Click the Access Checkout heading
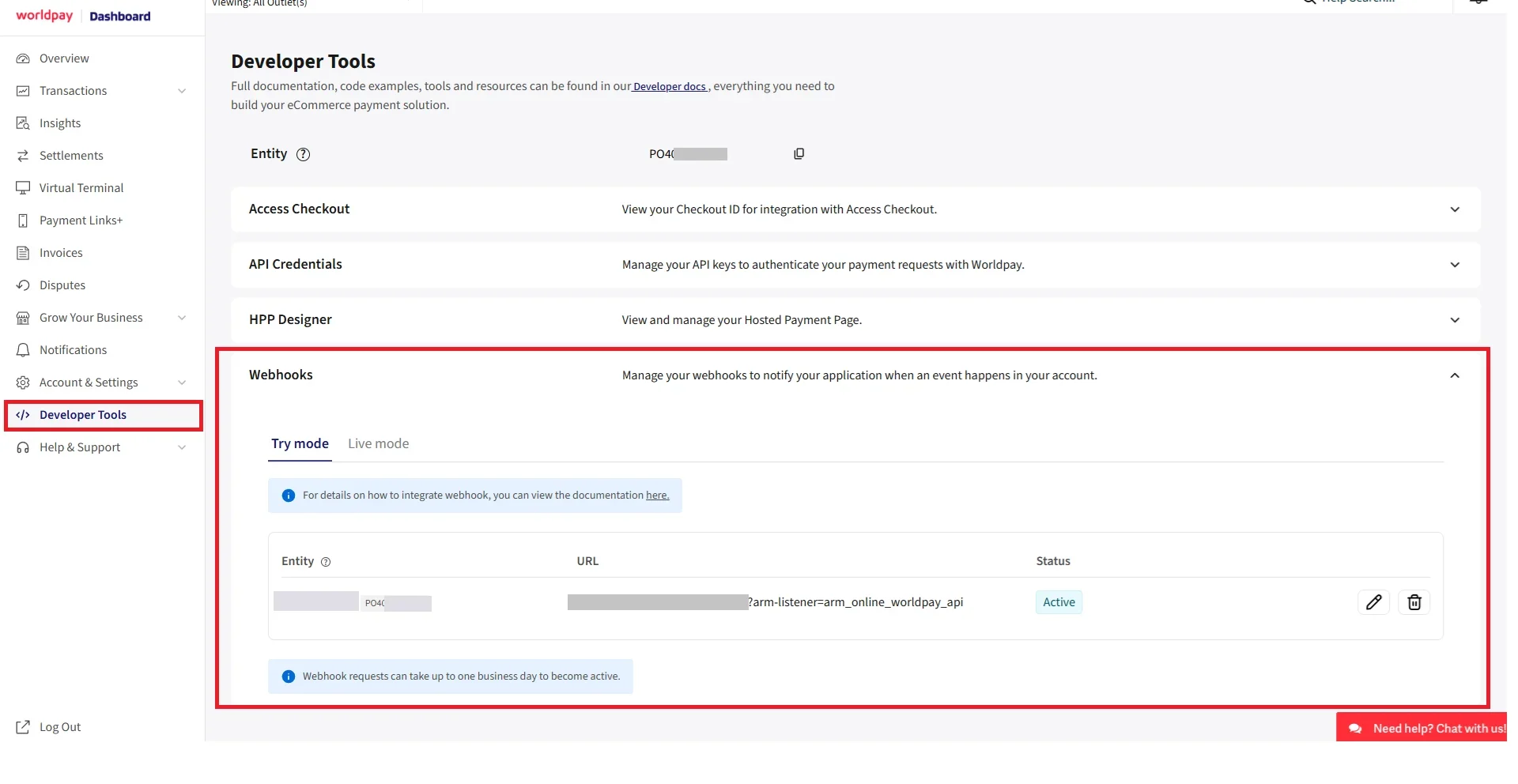Screen dimensions: 1518x784 point(299,209)
